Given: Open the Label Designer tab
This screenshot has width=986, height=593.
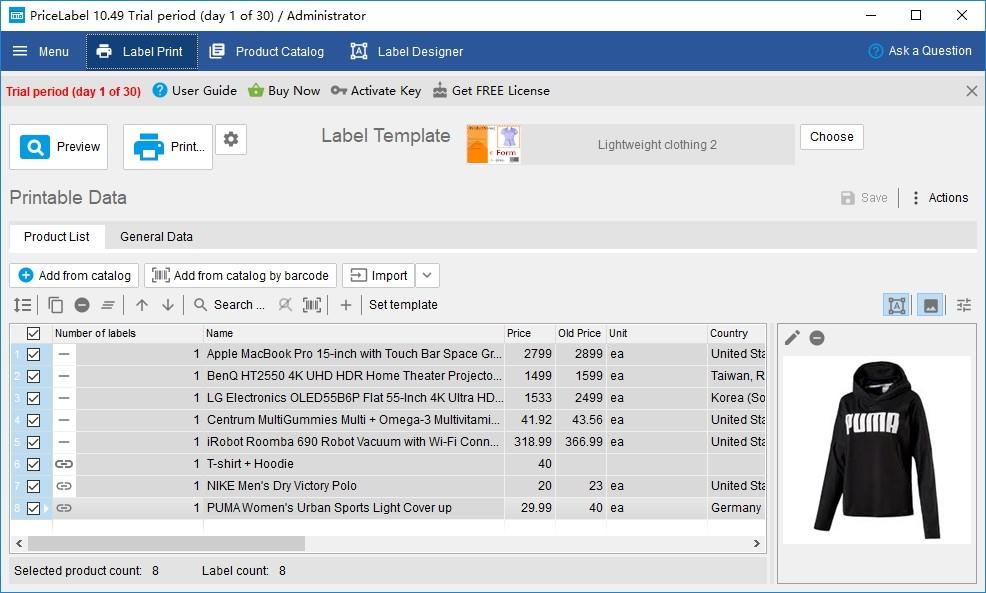Looking at the screenshot, I should (406, 52).
